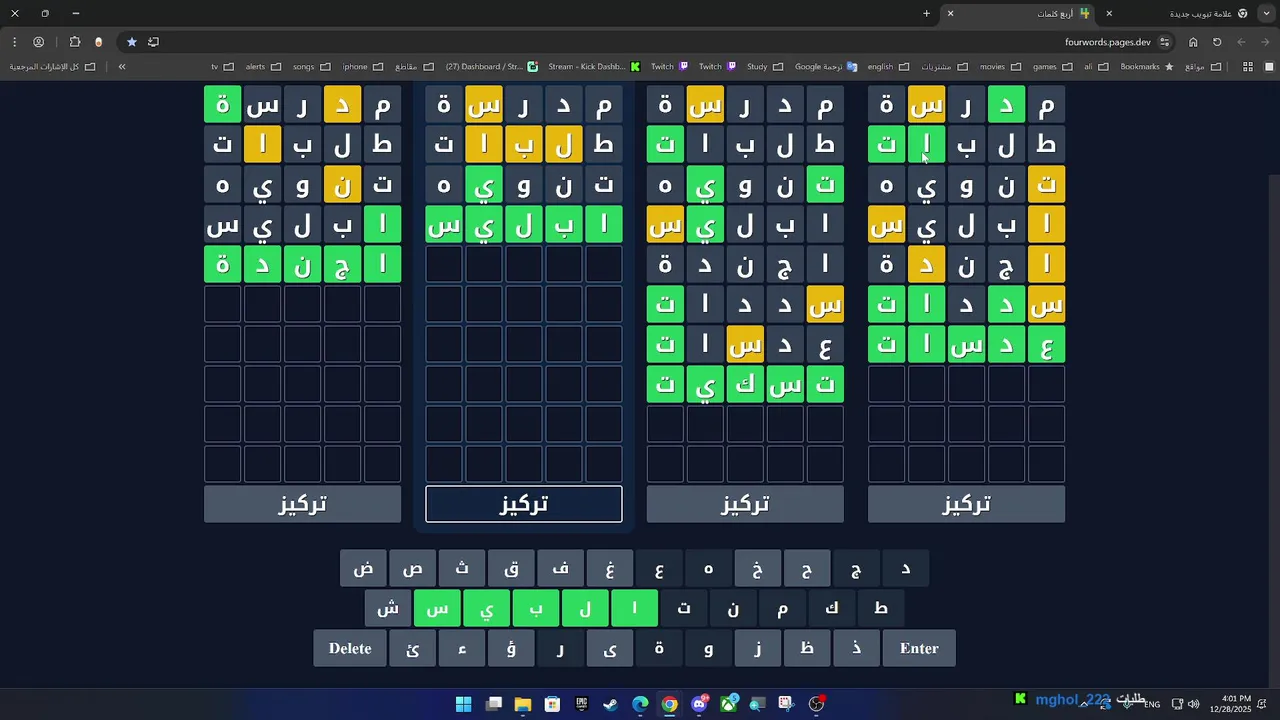This screenshot has width=1280, height=720.
Task: Open the Xbox app from the taskbar
Action: (728, 704)
